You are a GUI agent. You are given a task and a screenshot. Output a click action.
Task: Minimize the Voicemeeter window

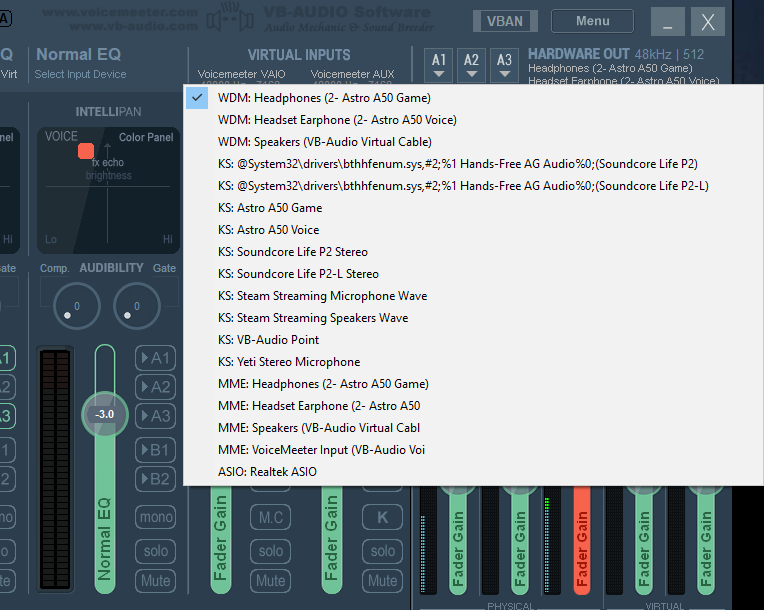coord(668,22)
